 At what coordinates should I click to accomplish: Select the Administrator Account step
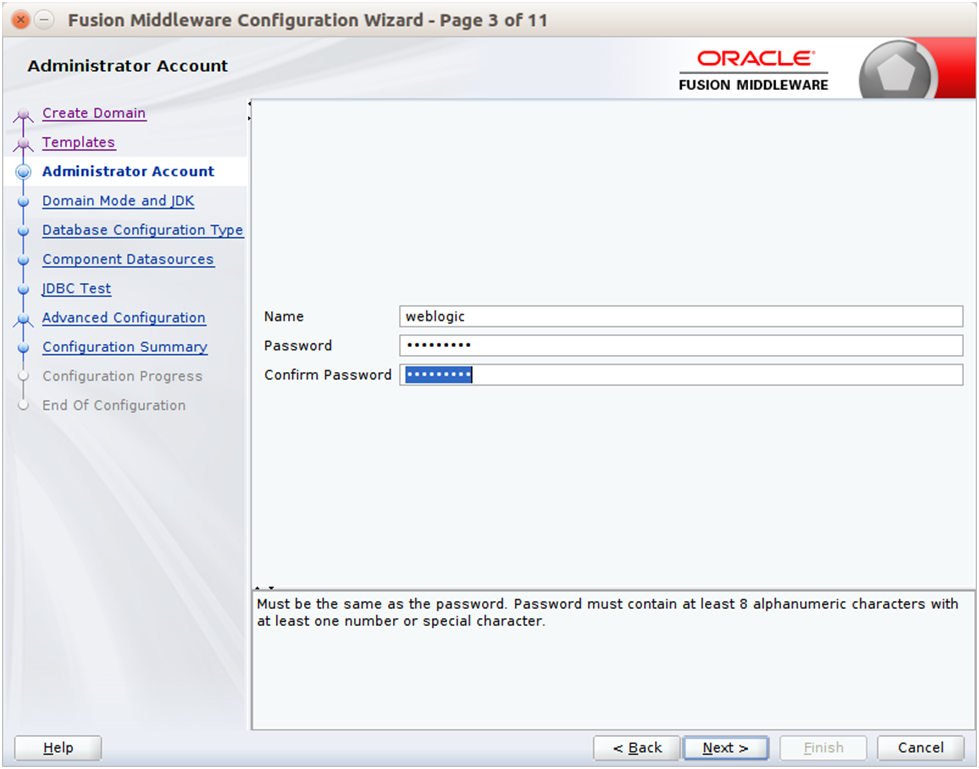pyautogui.click(x=128, y=171)
